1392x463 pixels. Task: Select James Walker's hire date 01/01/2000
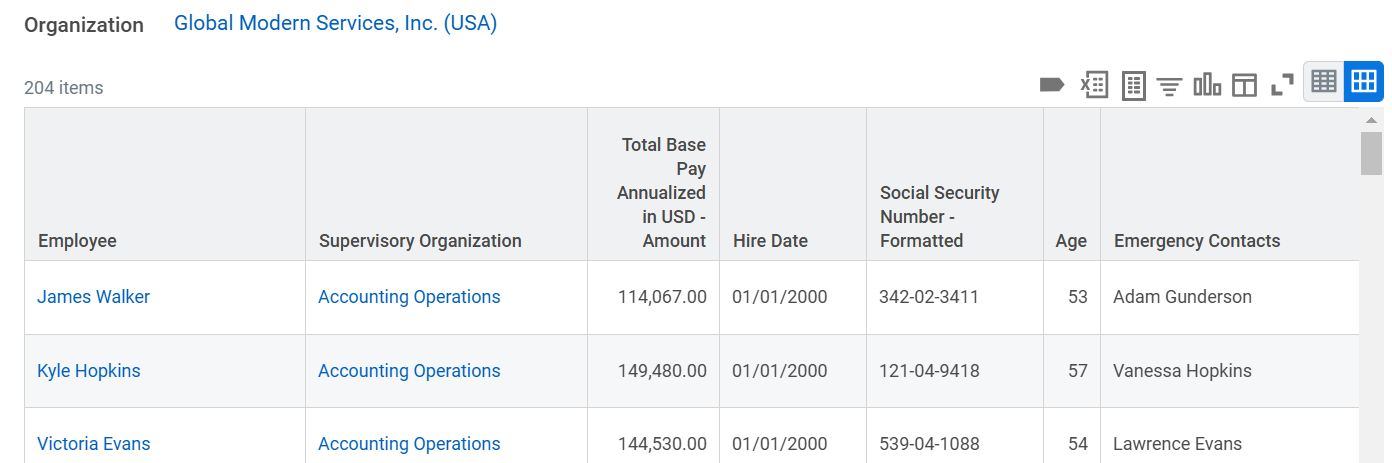coord(780,297)
